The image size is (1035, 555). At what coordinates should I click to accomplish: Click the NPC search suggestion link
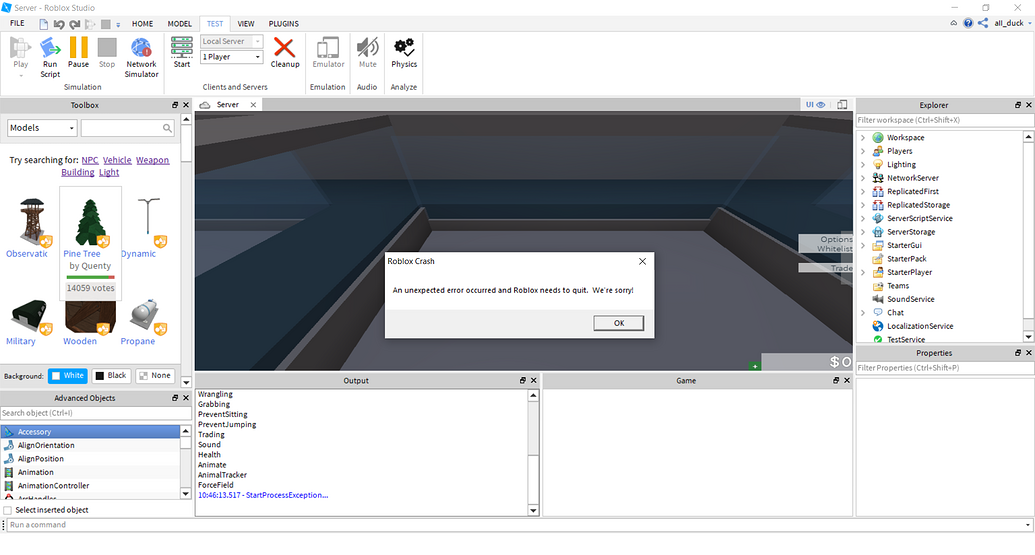[90, 160]
